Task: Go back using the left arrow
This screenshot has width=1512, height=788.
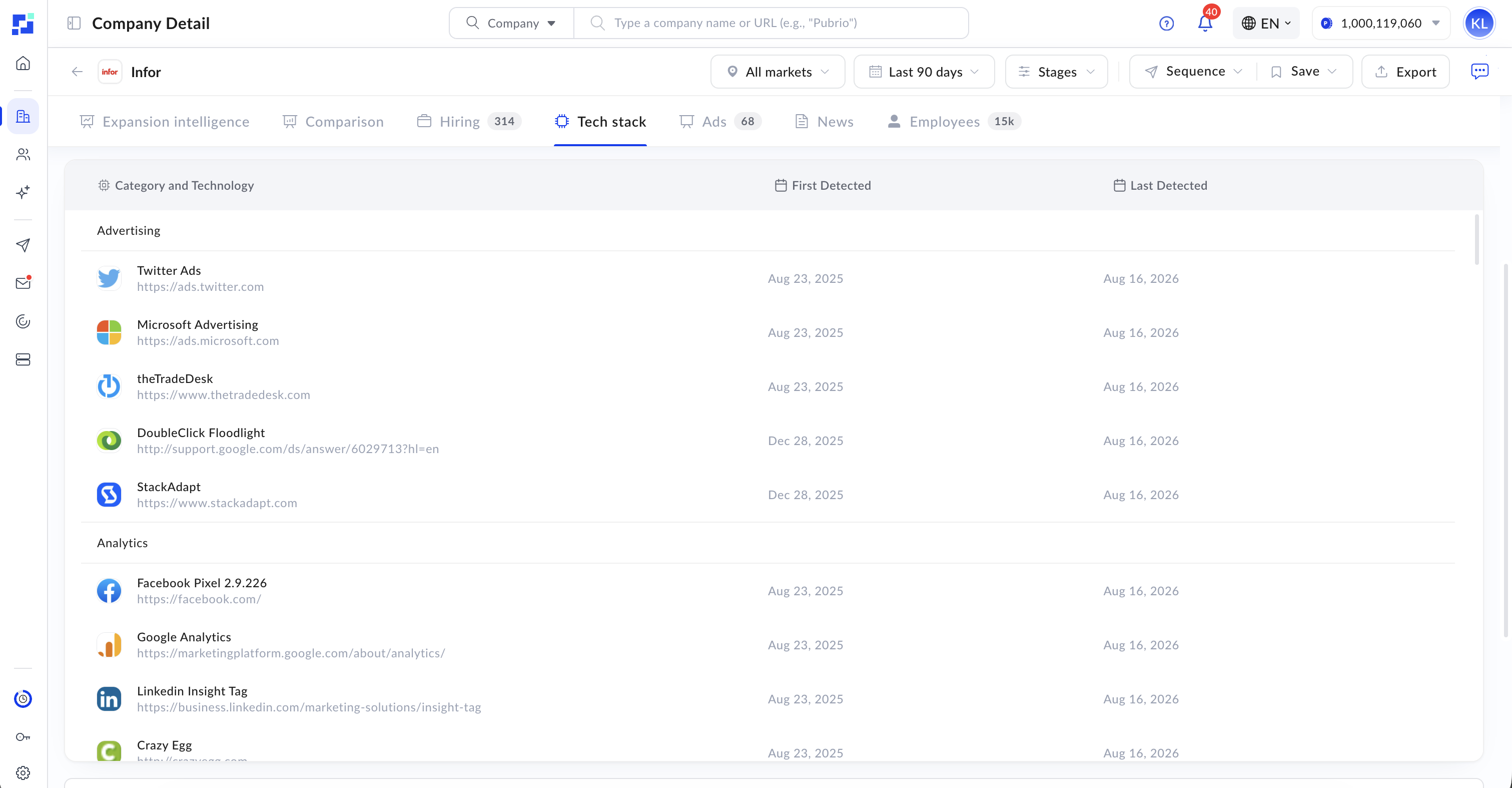Action: tap(77, 72)
